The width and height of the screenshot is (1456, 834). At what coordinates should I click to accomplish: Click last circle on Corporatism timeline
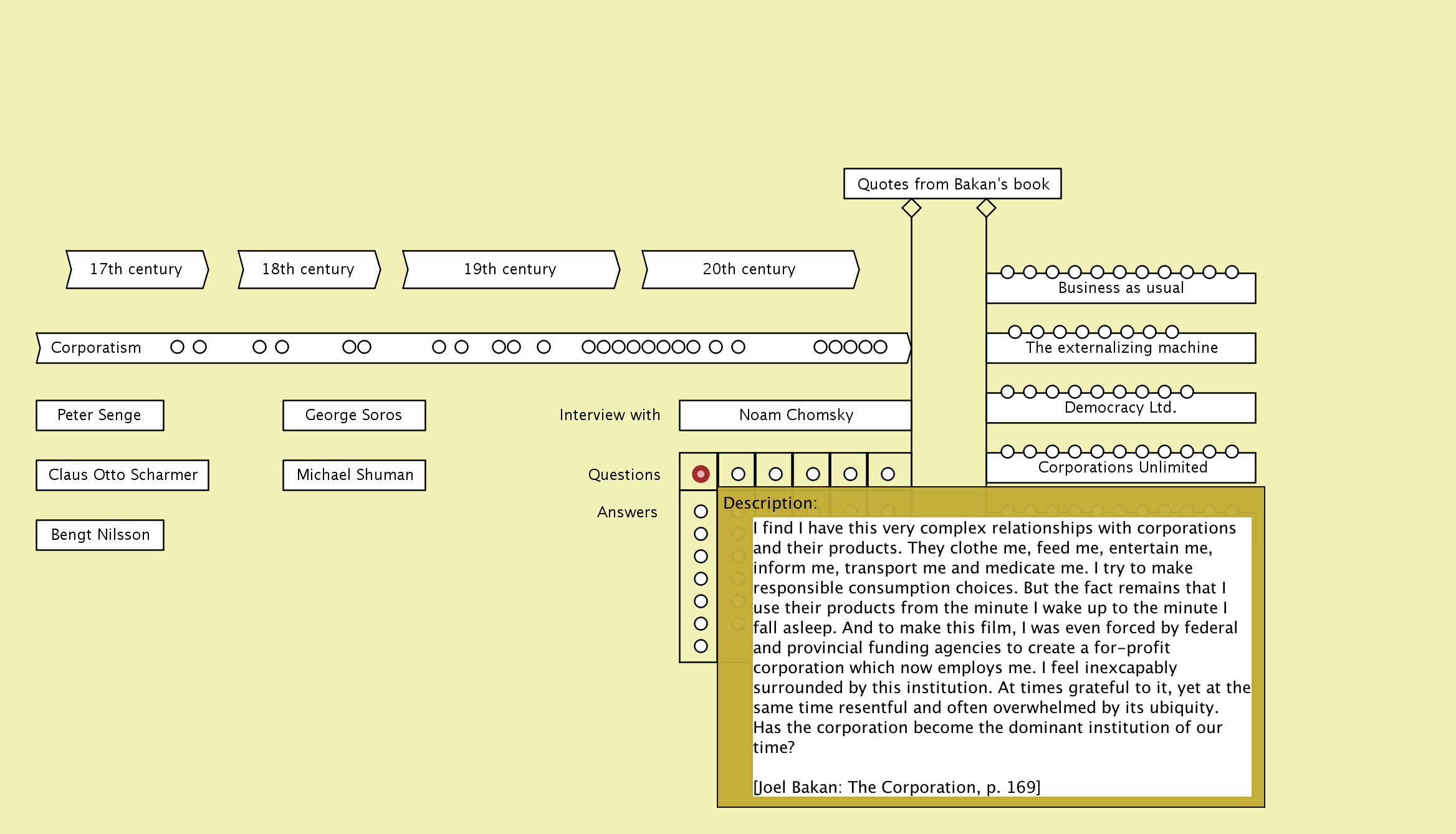coord(880,347)
